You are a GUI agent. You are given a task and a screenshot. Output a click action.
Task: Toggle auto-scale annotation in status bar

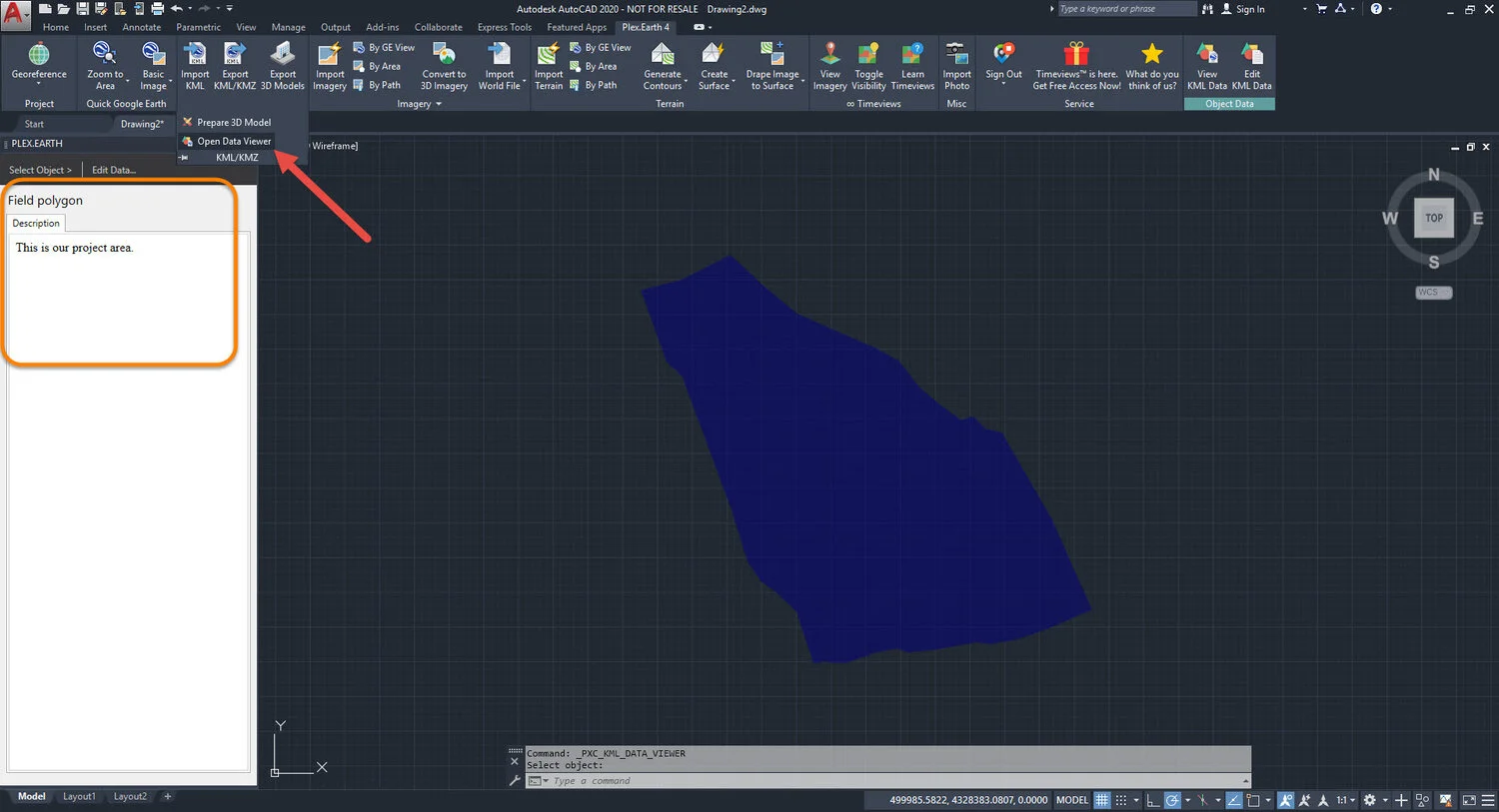click(1304, 800)
